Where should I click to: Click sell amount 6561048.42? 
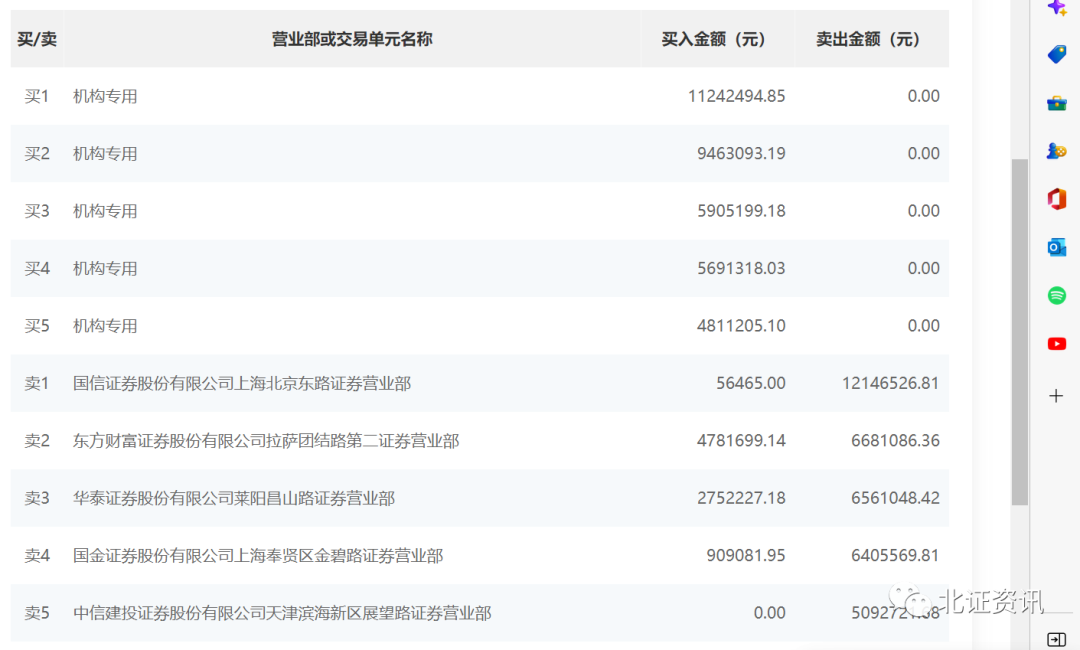pyautogui.click(x=895, y=498)
